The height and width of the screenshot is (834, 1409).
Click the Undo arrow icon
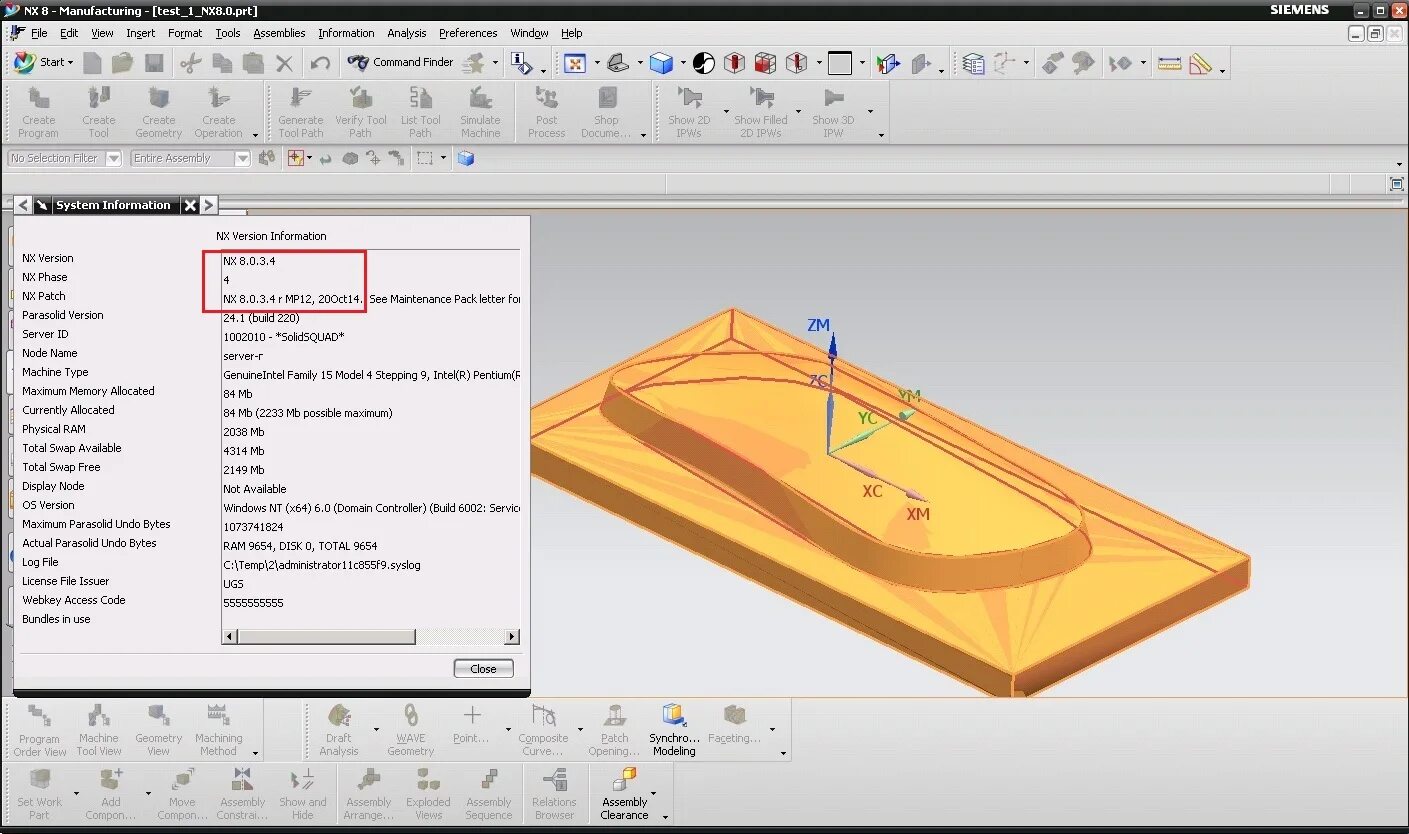[320, 63]
